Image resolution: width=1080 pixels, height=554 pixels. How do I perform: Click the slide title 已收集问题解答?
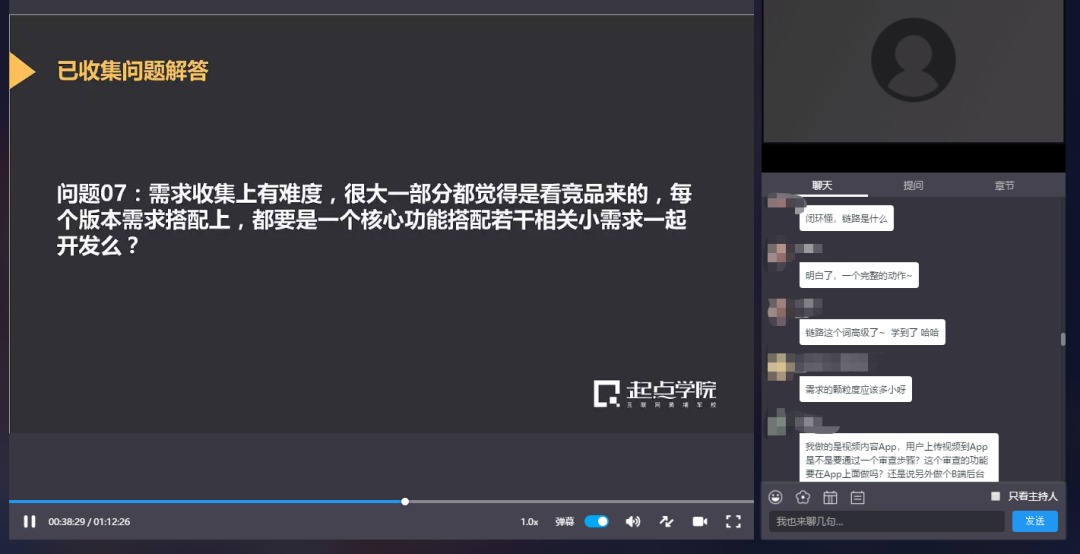pos(133,71)
